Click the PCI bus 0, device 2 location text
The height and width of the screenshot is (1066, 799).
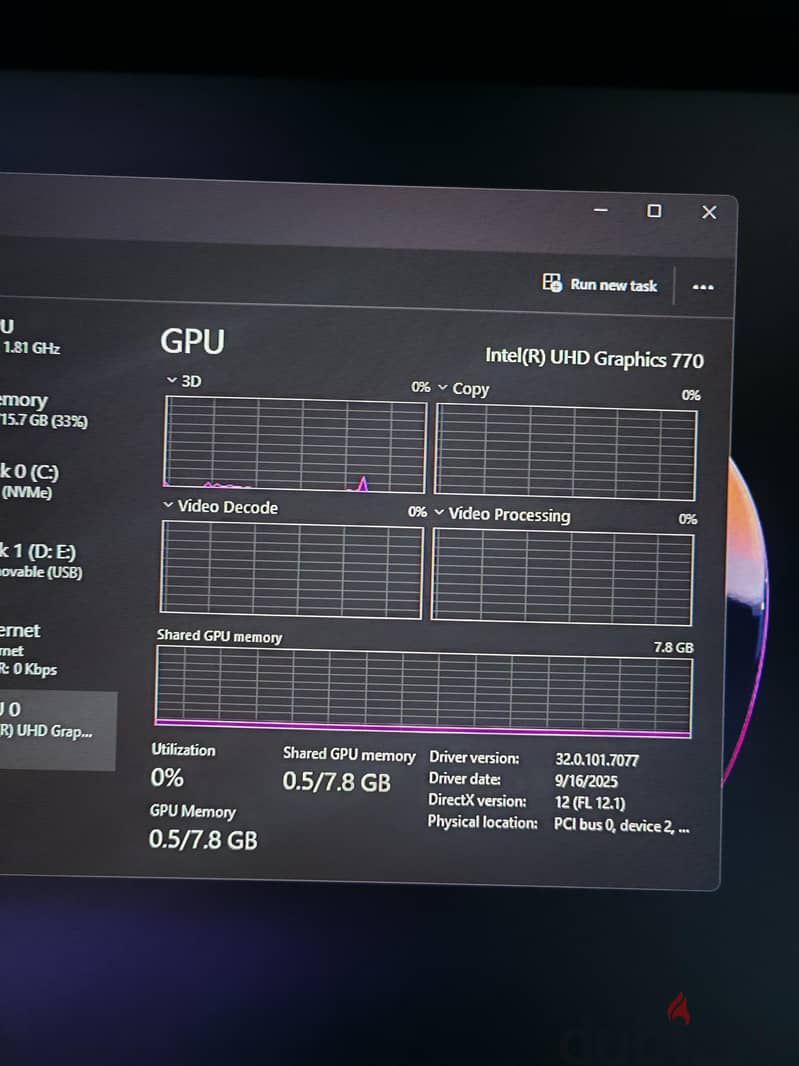tap(621, 825)
